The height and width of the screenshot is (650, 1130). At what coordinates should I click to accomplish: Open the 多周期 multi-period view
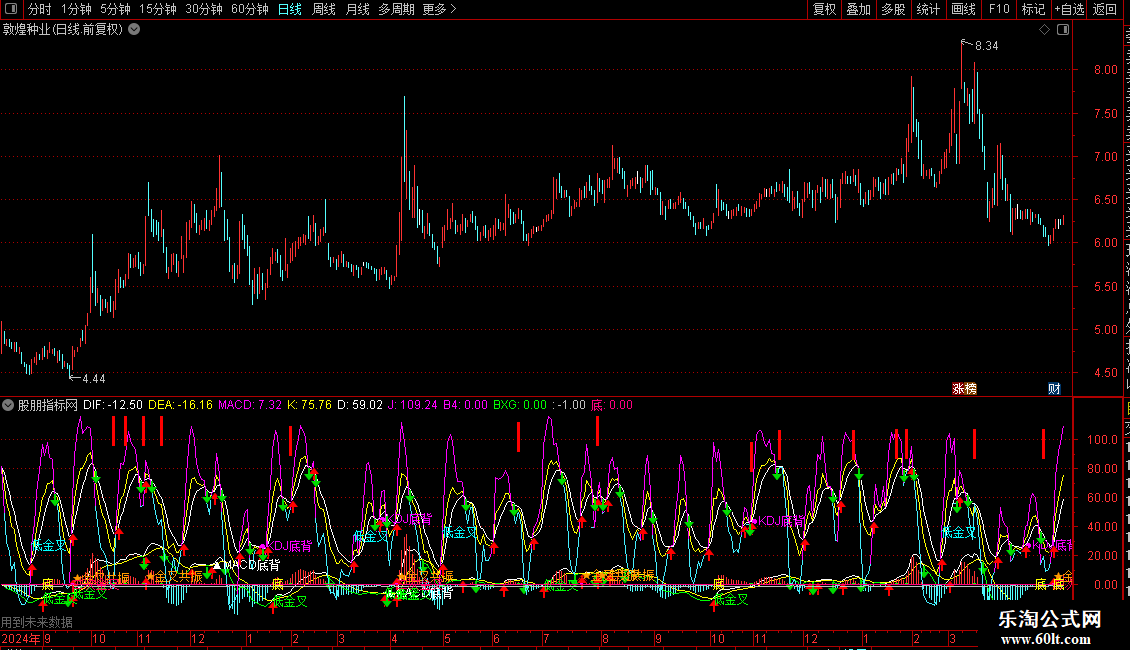click(396, 9)
